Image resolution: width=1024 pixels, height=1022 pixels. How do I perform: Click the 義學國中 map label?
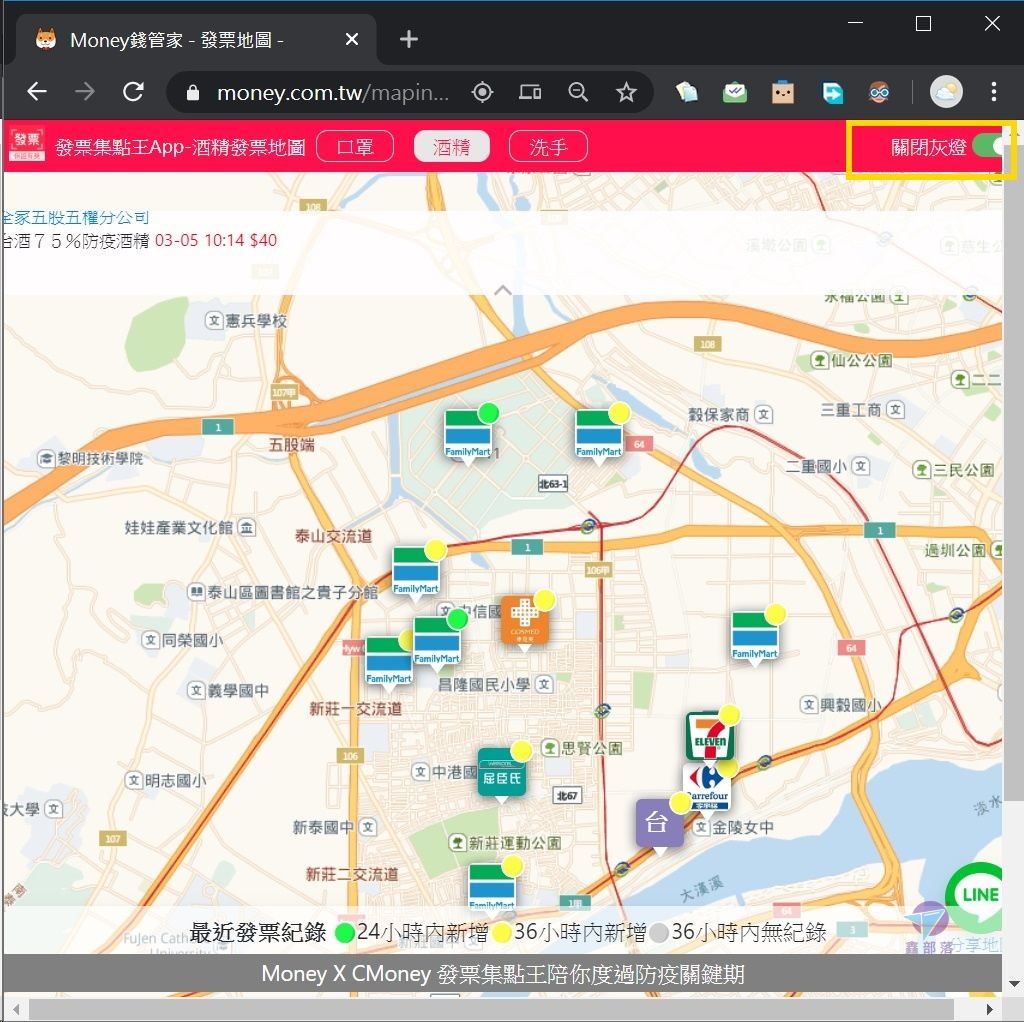coord(228,690)
